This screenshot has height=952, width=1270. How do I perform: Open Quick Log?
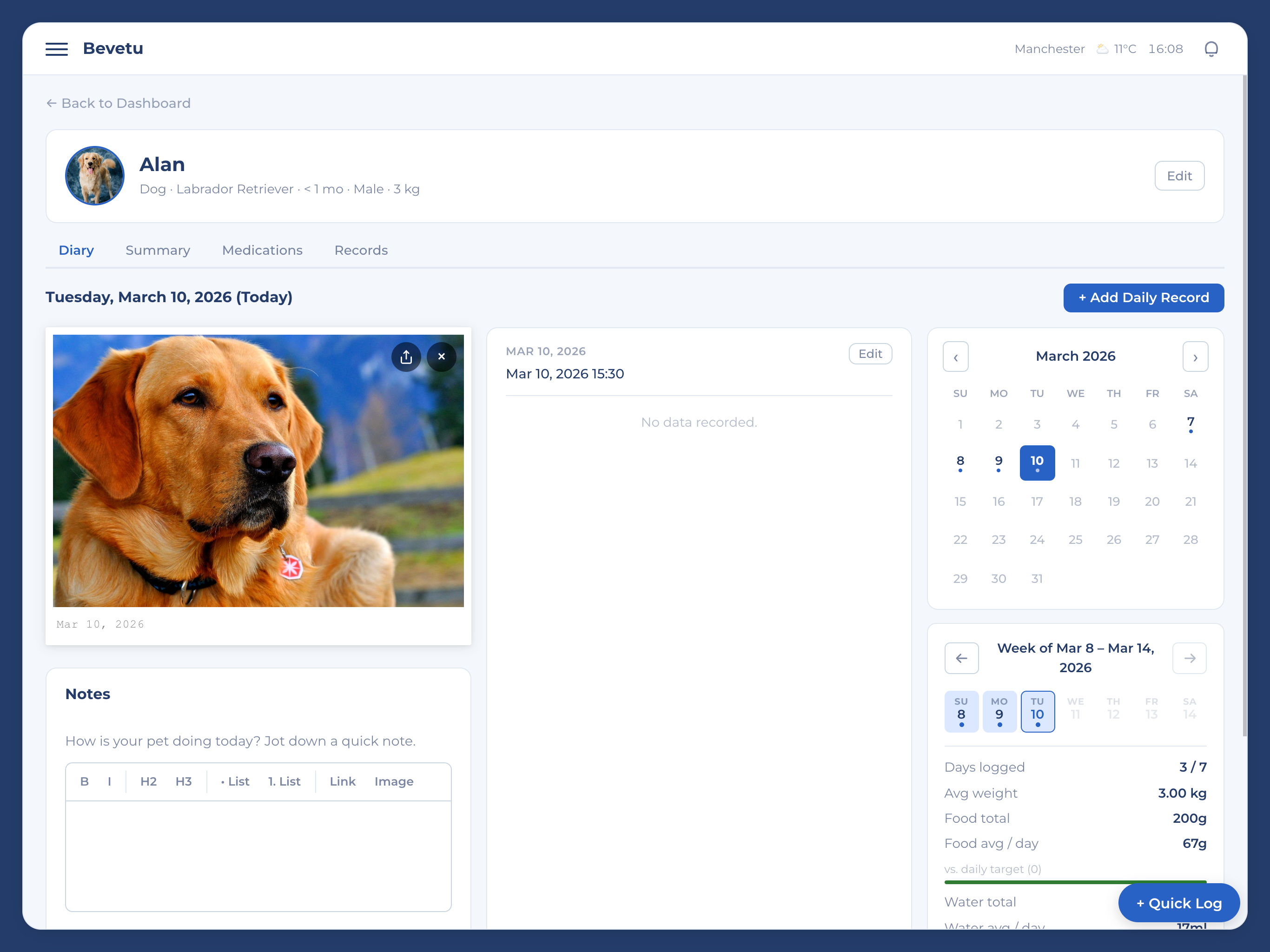[1178, 903]
